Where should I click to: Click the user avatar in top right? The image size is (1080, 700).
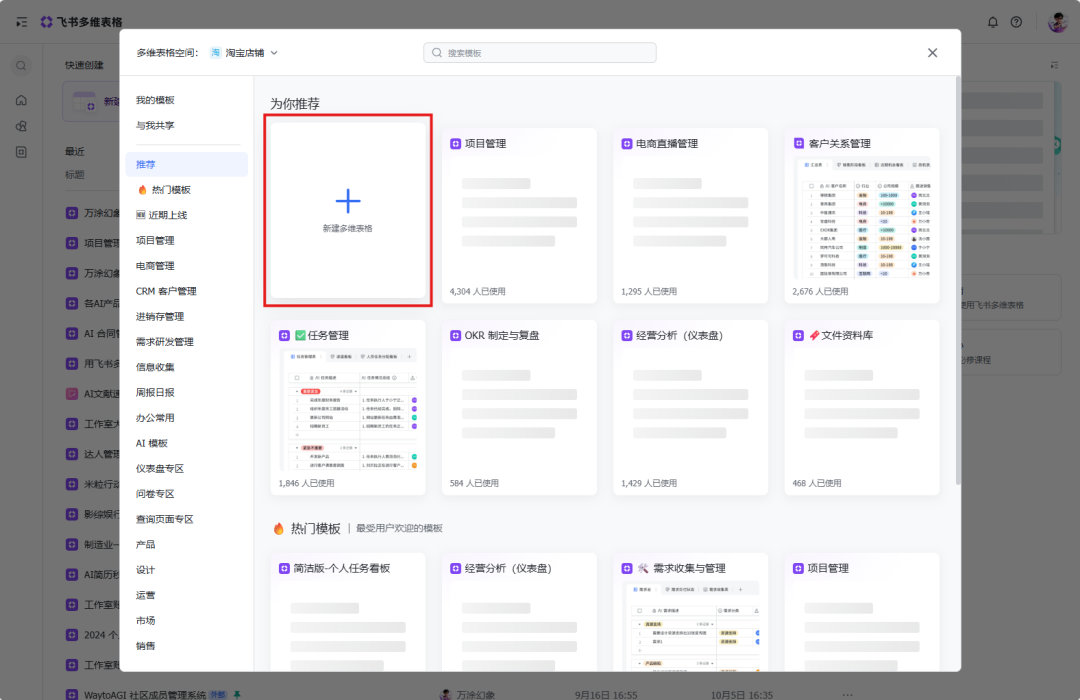coord(1058,22)
